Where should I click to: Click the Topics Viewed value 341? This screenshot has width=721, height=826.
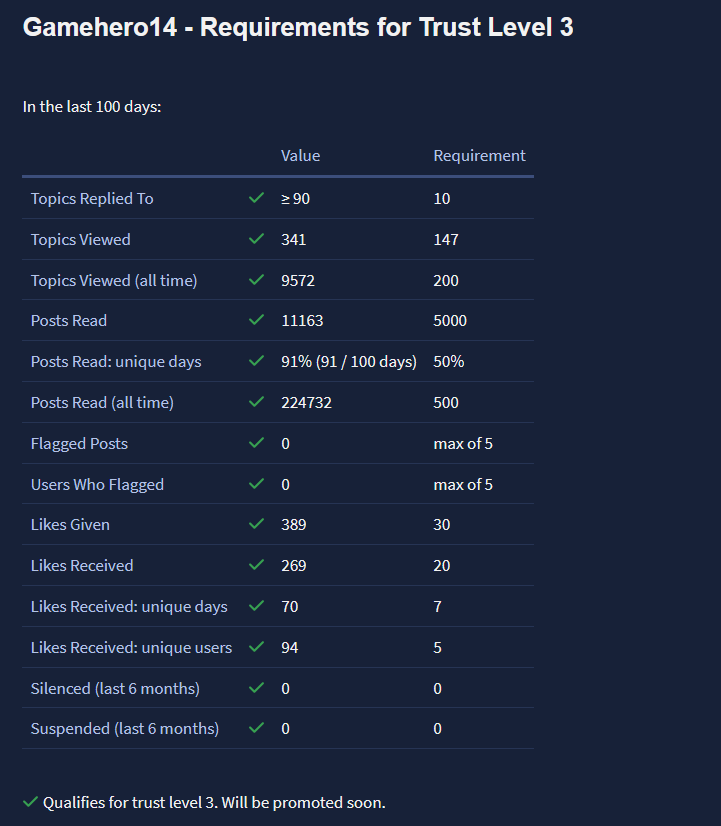tap(293, 239)
